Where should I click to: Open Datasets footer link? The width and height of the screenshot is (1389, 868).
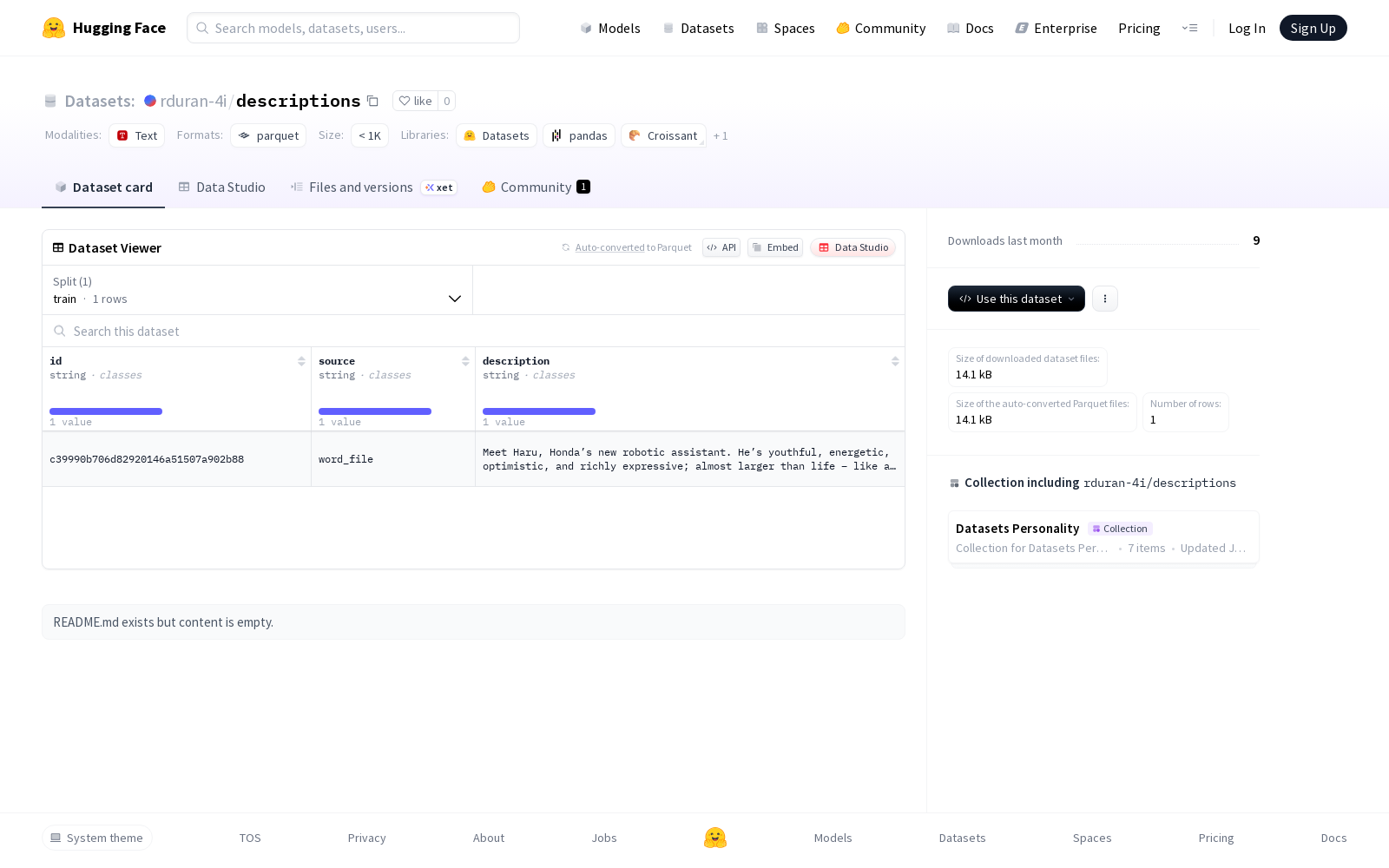point(963,838)
